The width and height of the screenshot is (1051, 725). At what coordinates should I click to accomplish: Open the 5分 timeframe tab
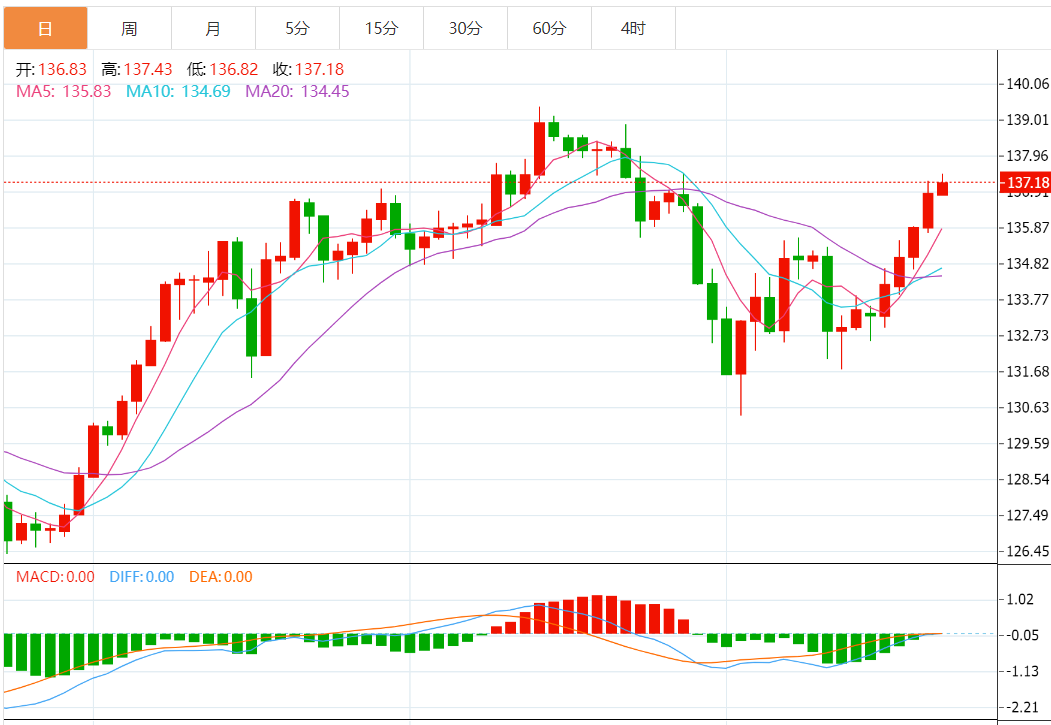tap(298, 28)
